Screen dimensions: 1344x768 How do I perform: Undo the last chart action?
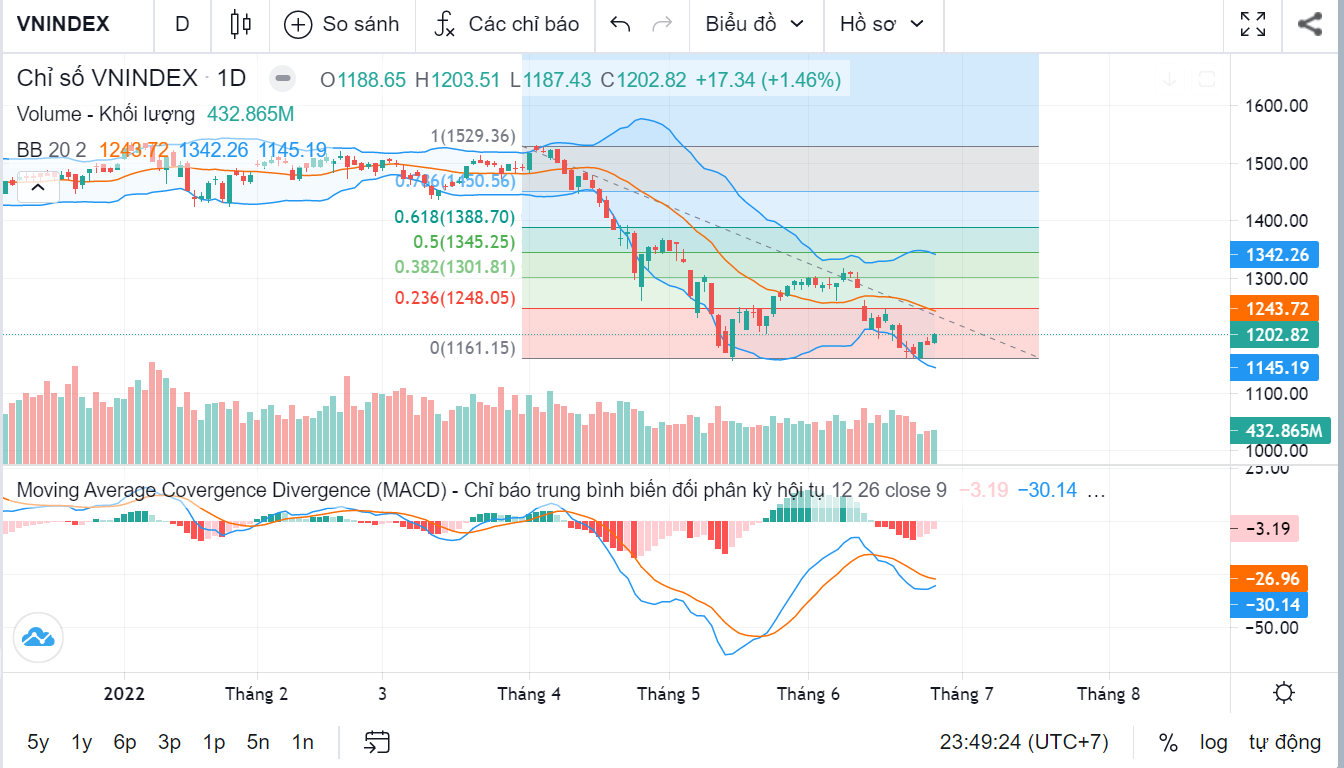click(620, 24)
